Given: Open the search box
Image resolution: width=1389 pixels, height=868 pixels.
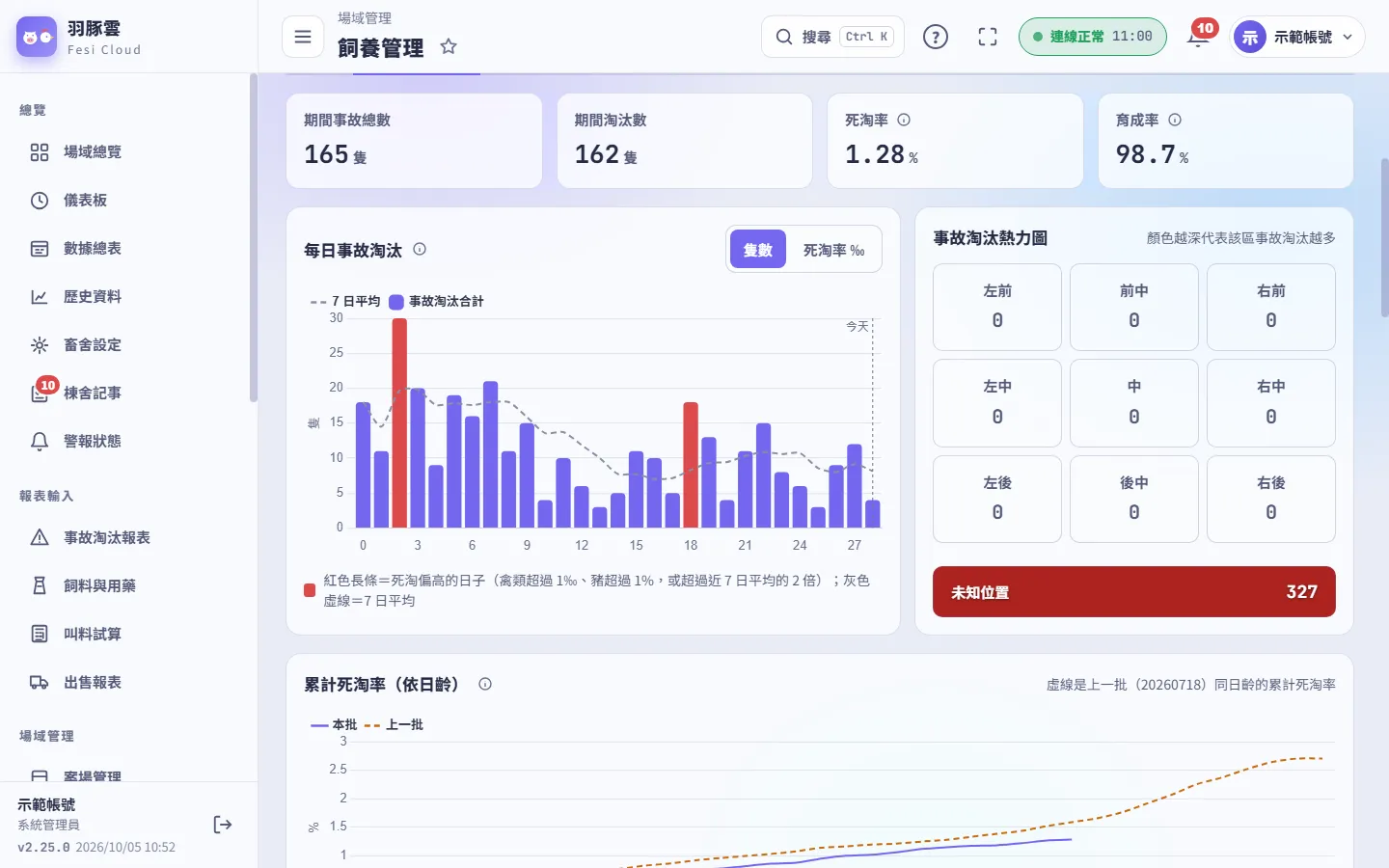Looking at the screenshot, I should [832, 37].
